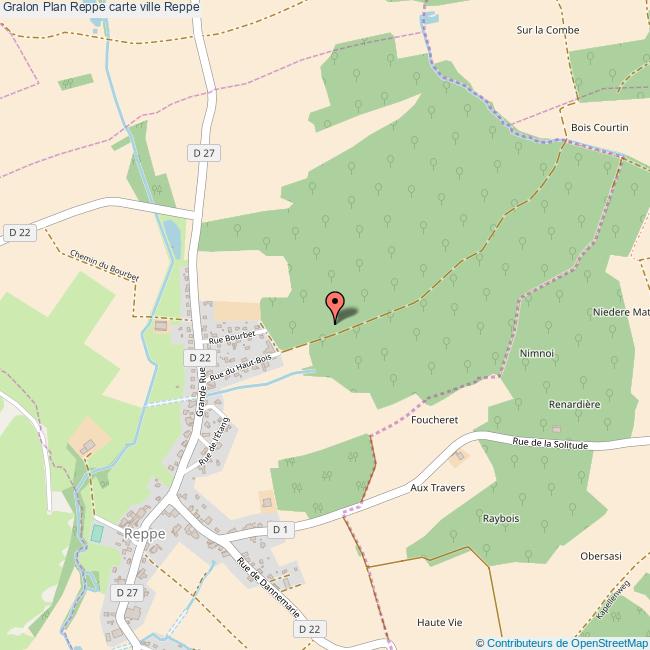Screen dimensions: 650x650
Task: Click the Raybois forest label
Action: 501,519
